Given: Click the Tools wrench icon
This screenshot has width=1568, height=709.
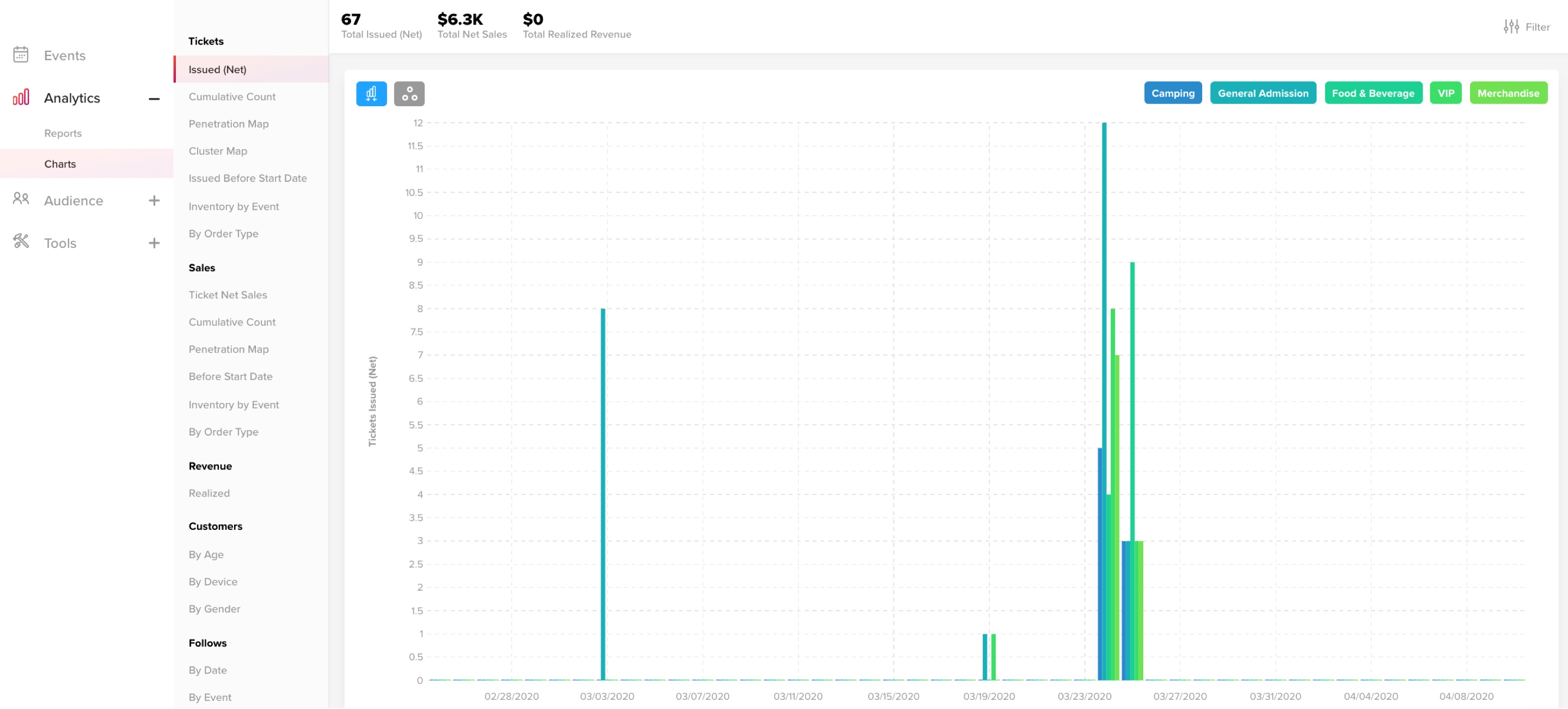Looking at the screenshot, I should point(21,241).
